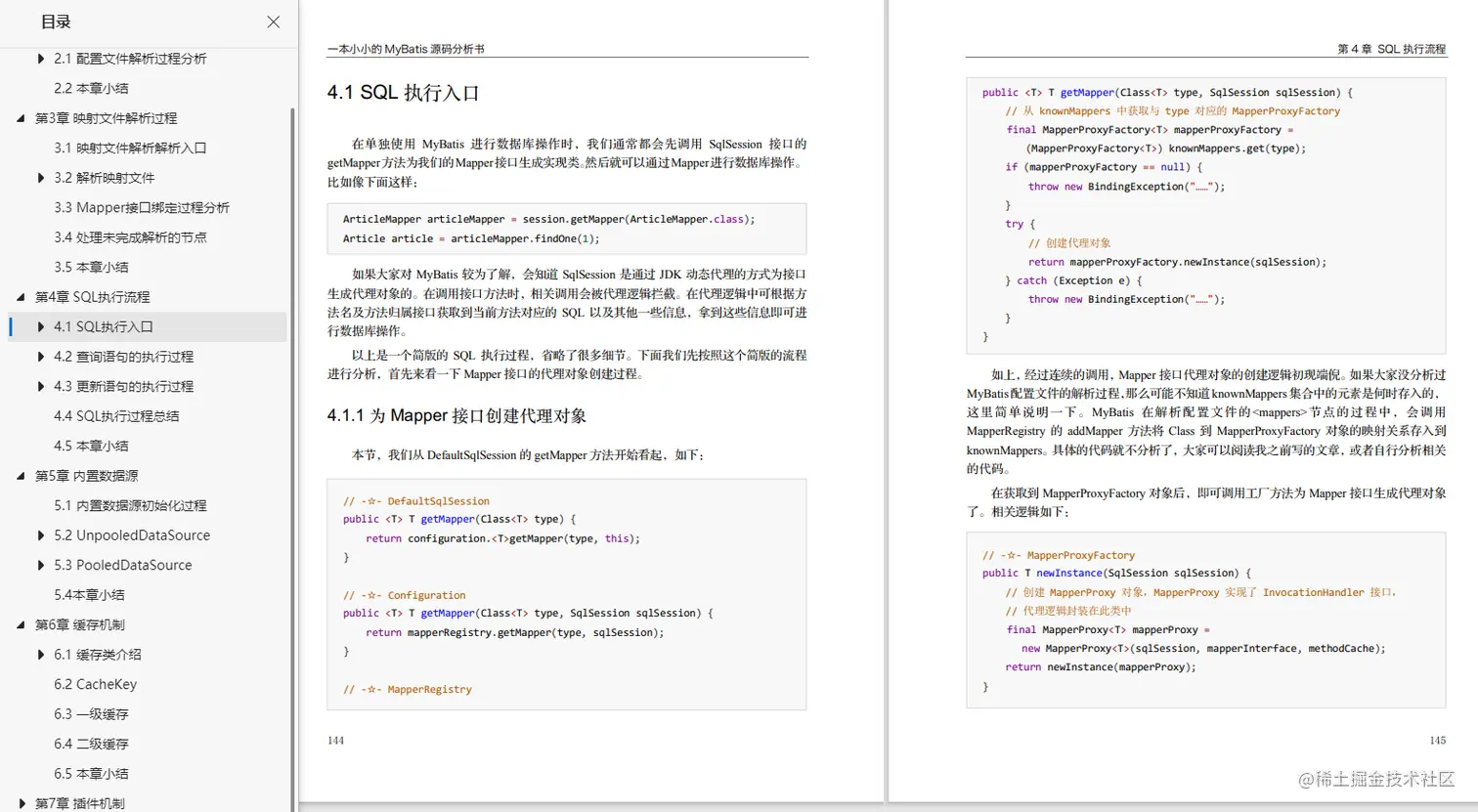Image resolution: width=1478 pixels, height=812 pixels.
Task: Go to 4.3 更新语句的执行过程 label
Action: (123, 386)
